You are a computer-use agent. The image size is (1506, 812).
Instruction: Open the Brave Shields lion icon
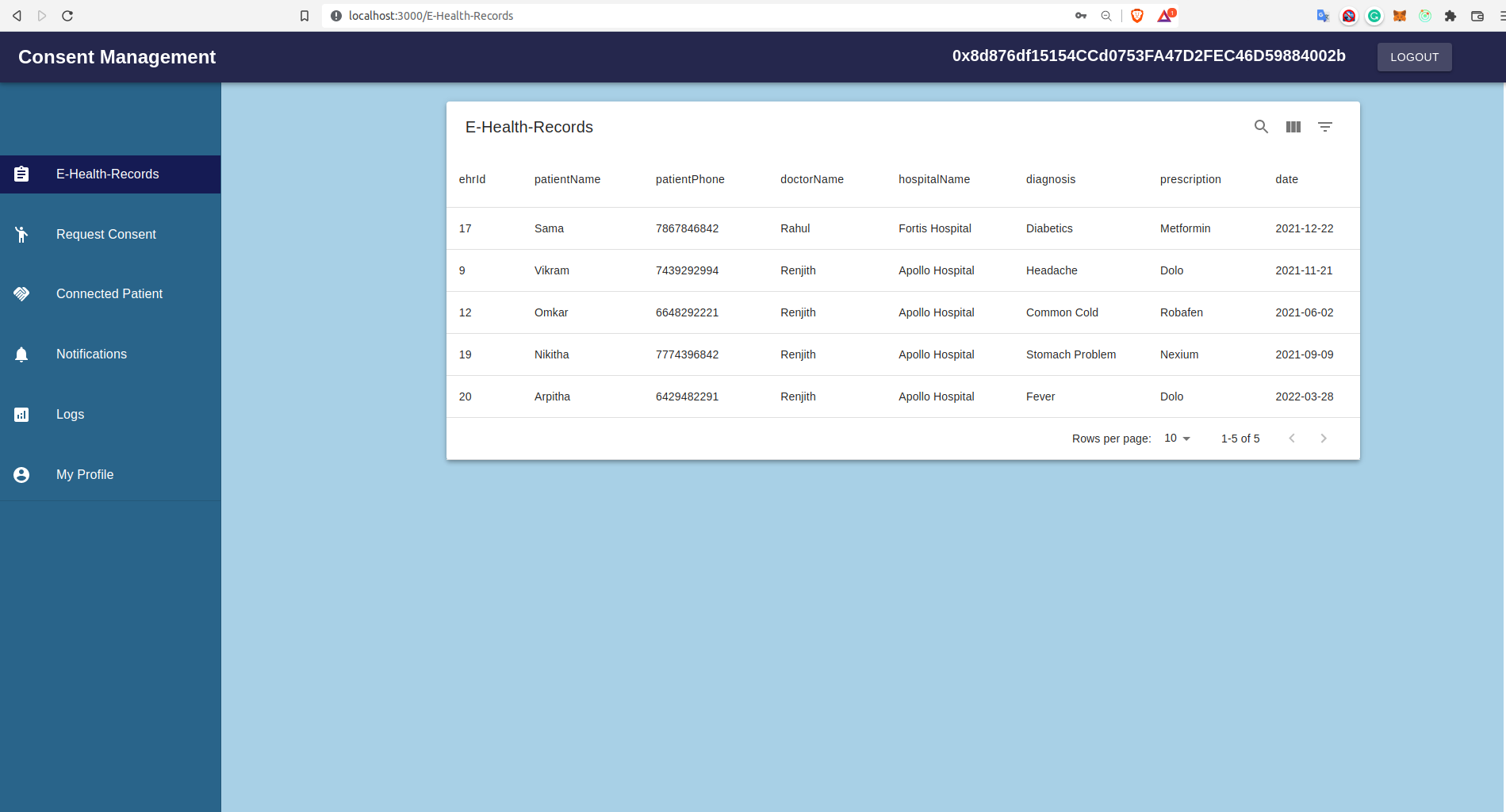[x=1137, y=16]
